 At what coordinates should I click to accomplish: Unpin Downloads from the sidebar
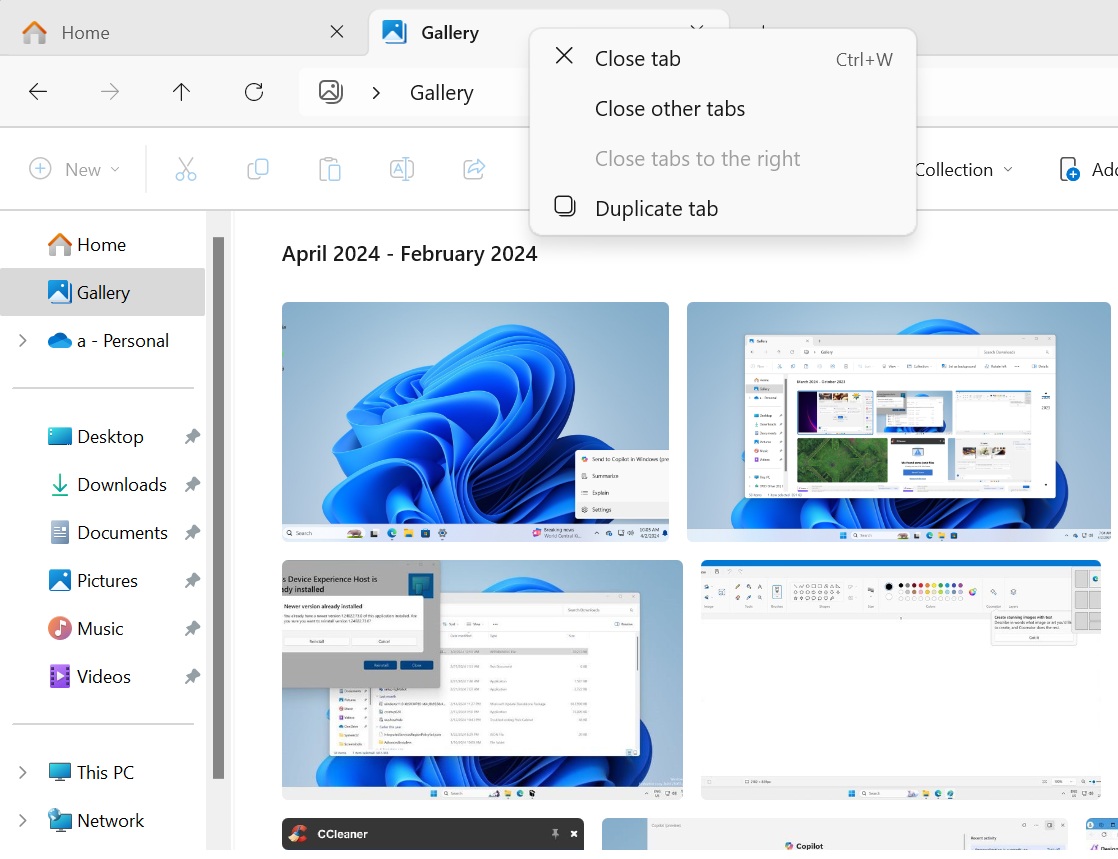click(191, 484)
